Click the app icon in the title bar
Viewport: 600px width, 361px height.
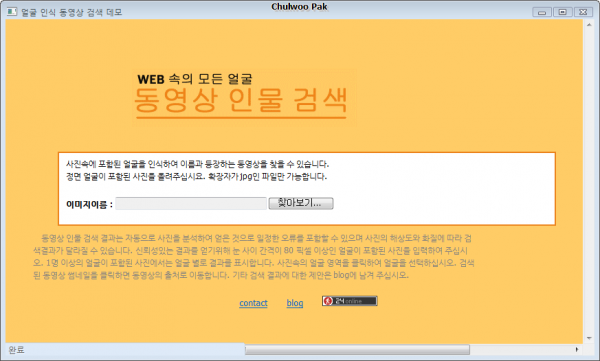(x=12, y=12)
